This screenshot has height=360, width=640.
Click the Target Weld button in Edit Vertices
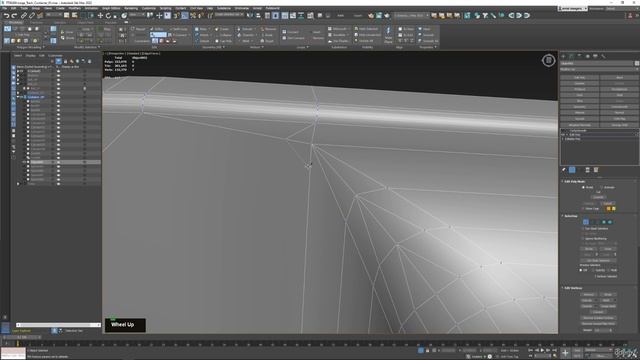tap(608, 306)
